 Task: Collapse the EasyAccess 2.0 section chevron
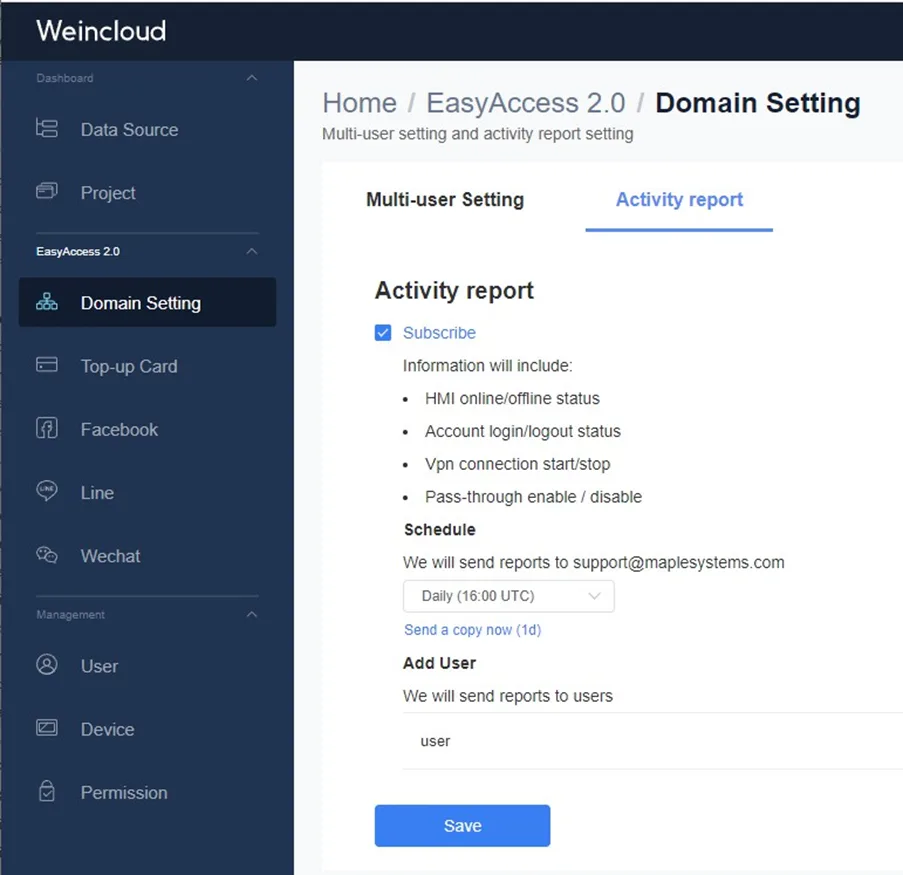coord(252,251)
